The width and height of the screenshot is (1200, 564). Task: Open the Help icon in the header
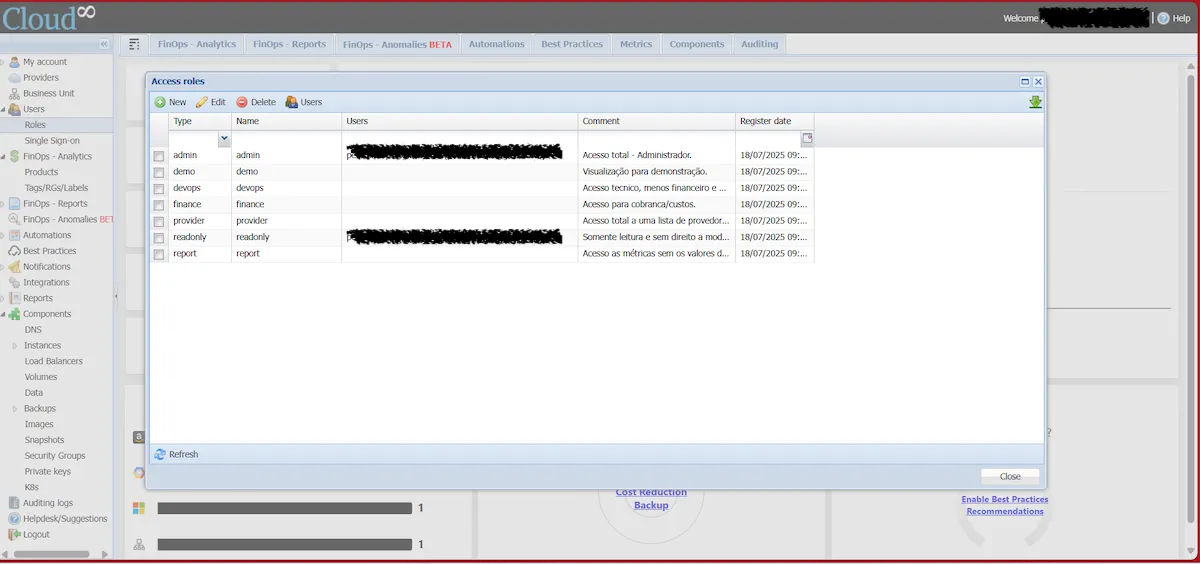click(x=1163, y=18)
